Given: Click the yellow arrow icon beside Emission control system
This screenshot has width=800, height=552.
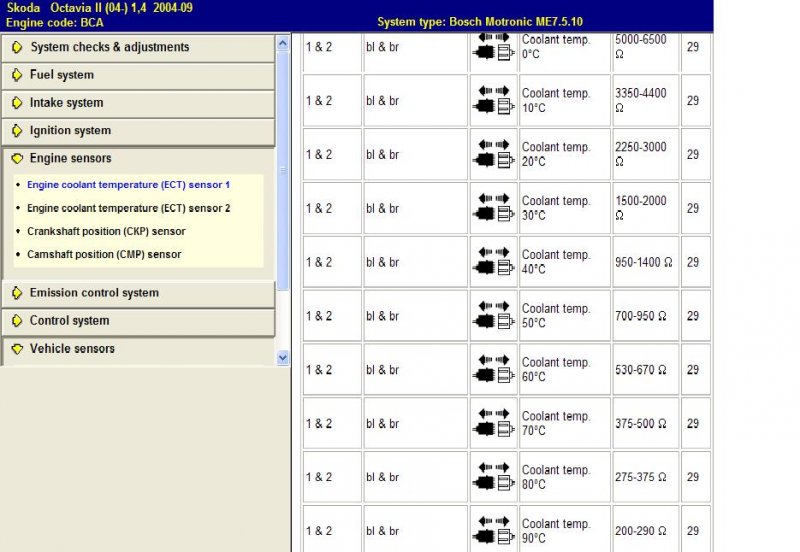Looking at the screenshot, I should tap(17, 293).
